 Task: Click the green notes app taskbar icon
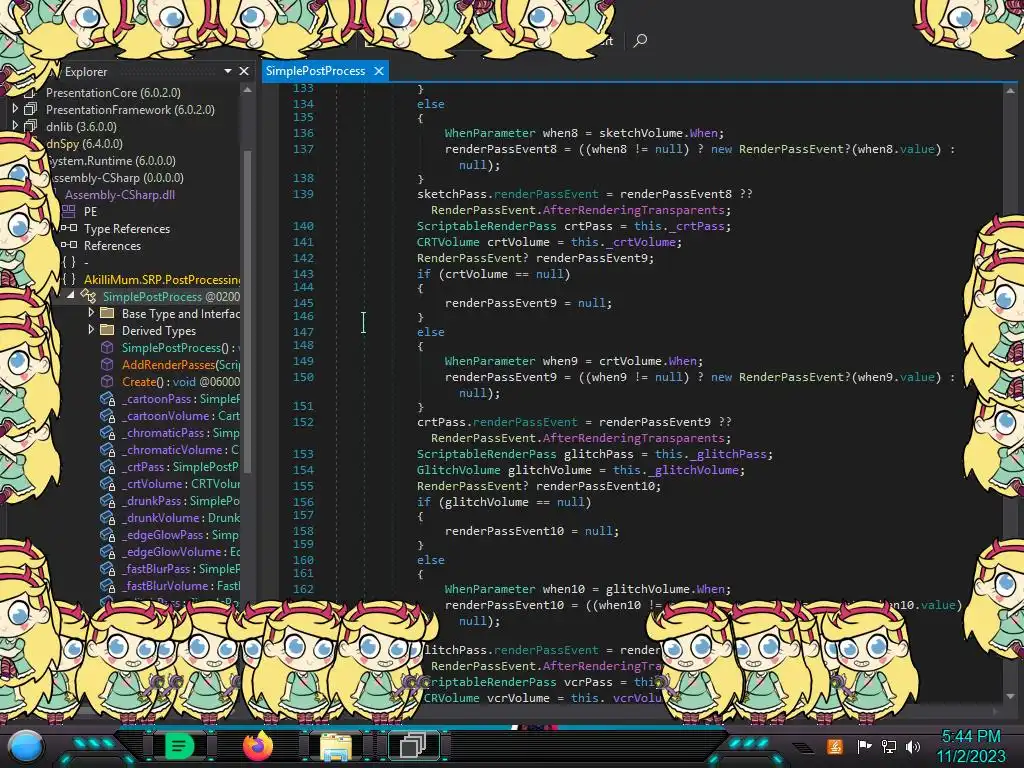tap(180, 745)
